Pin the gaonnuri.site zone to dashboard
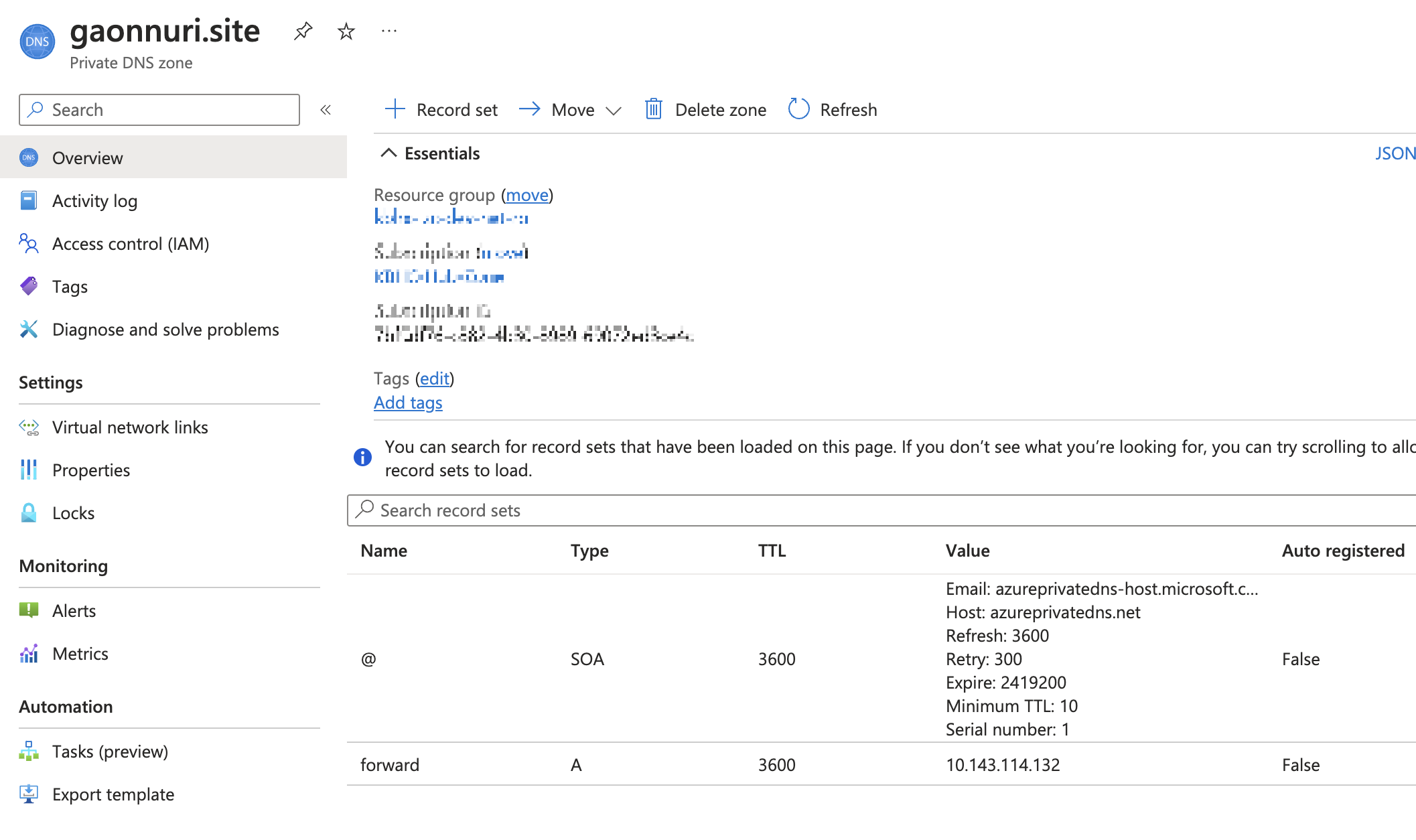The image size is (1416, 840). (x=303, y=31)
